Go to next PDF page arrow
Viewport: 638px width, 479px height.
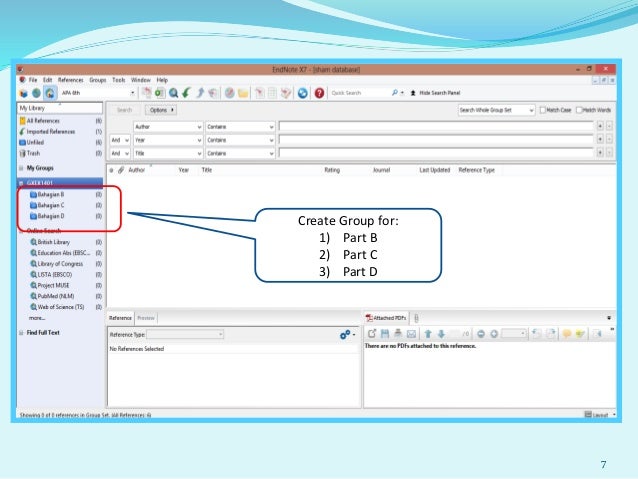[441, 334]
